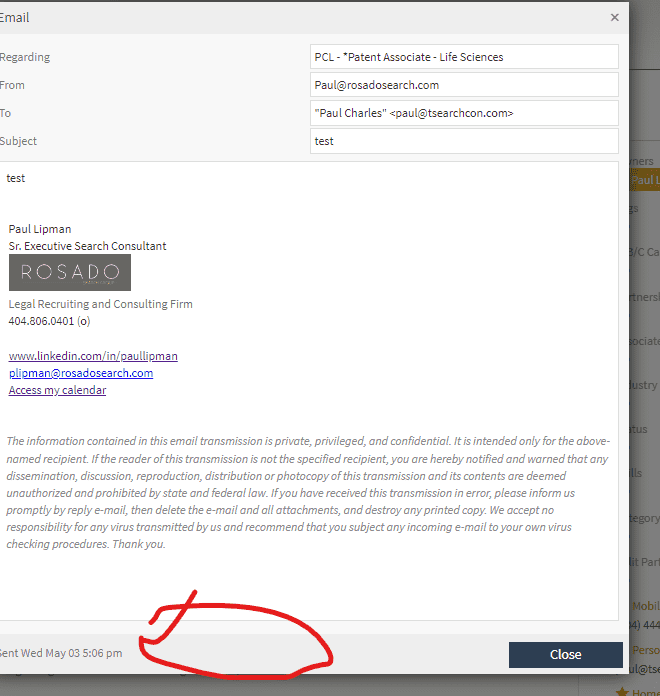Viewport: 660px width, 696px height.
Task: Click the Sent Wed May 03 5:06 pm timestamp
Action: coord(61,653)
